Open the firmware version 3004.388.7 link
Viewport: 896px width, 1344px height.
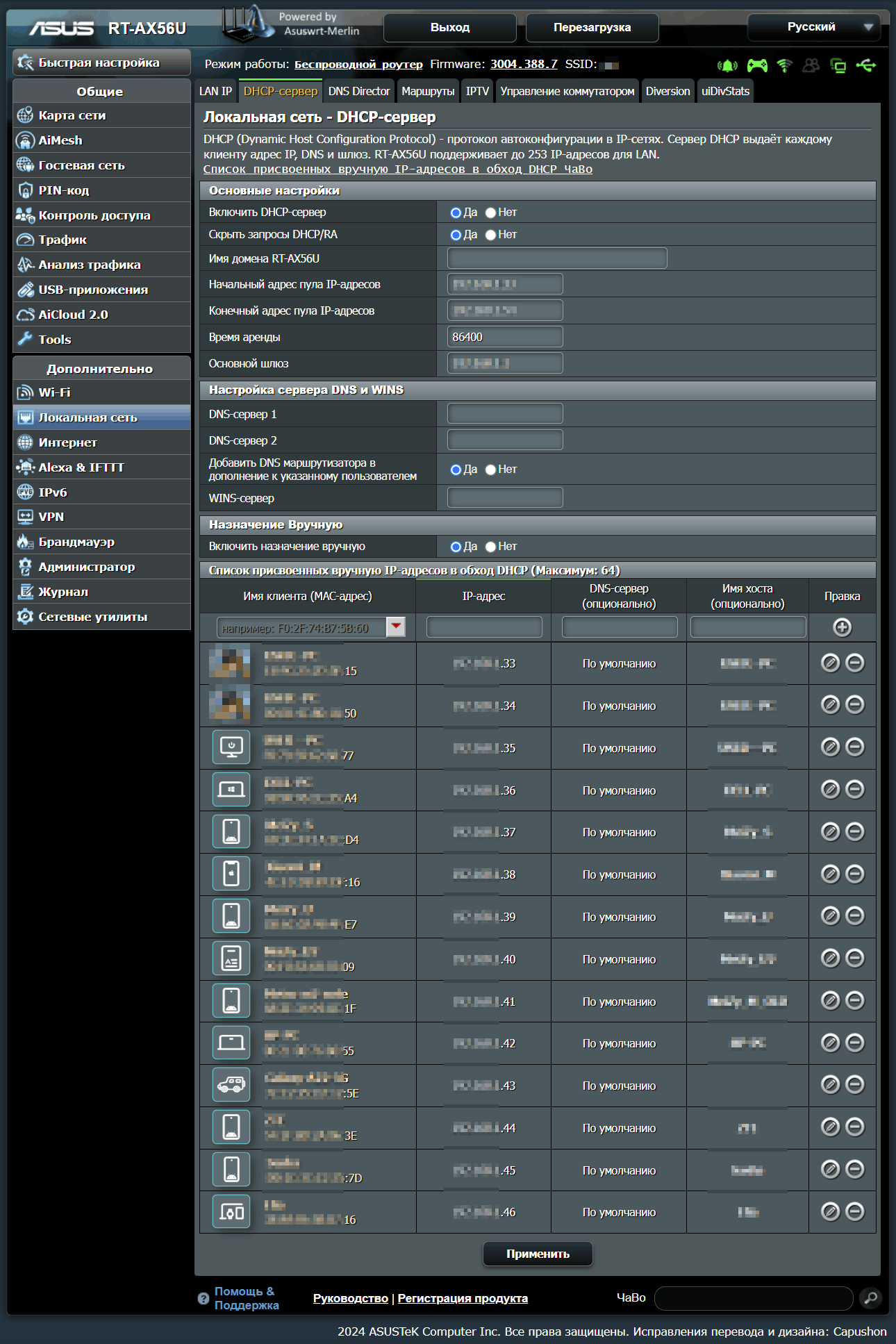pos(524,64)
